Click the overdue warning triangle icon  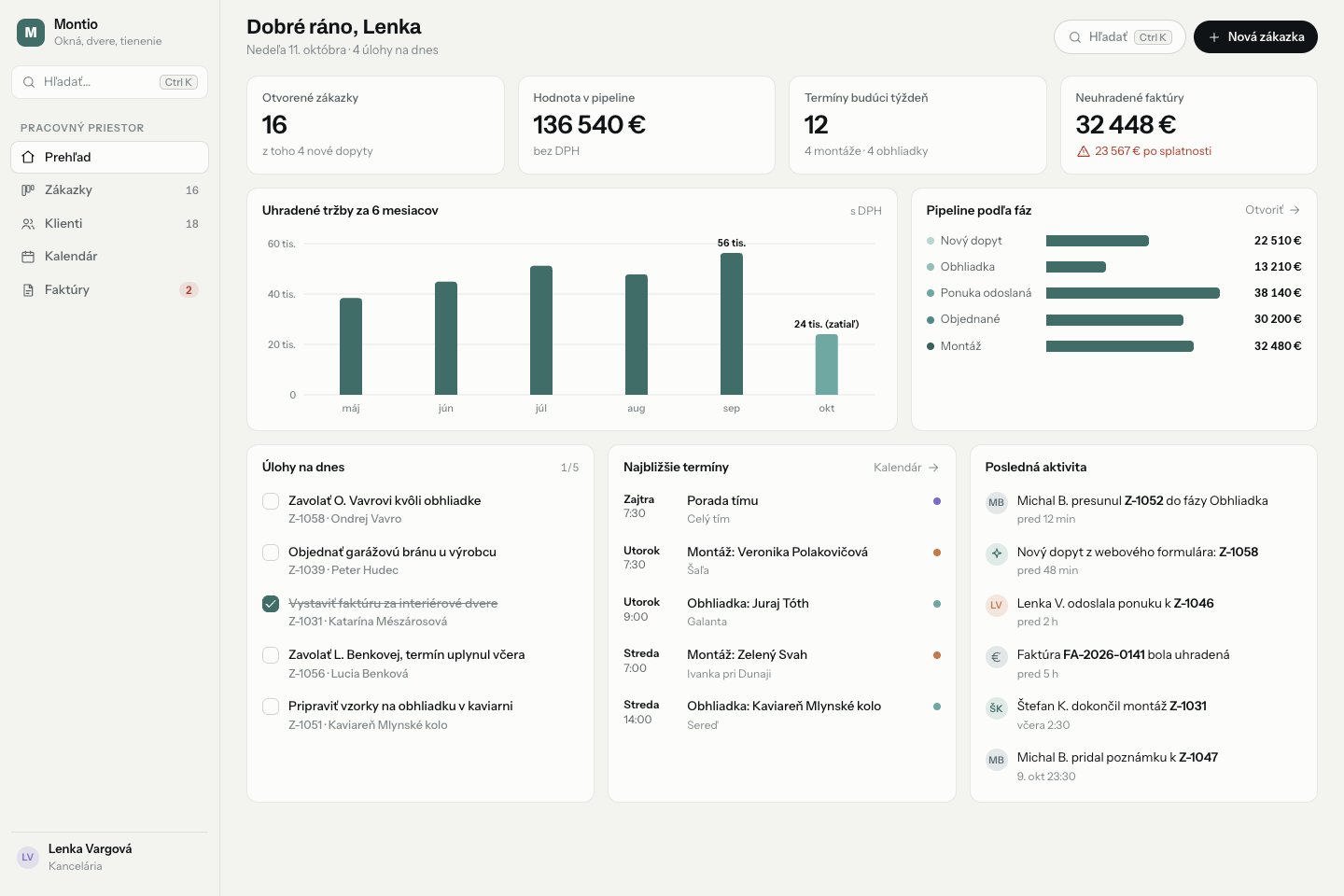(1084, 151)
